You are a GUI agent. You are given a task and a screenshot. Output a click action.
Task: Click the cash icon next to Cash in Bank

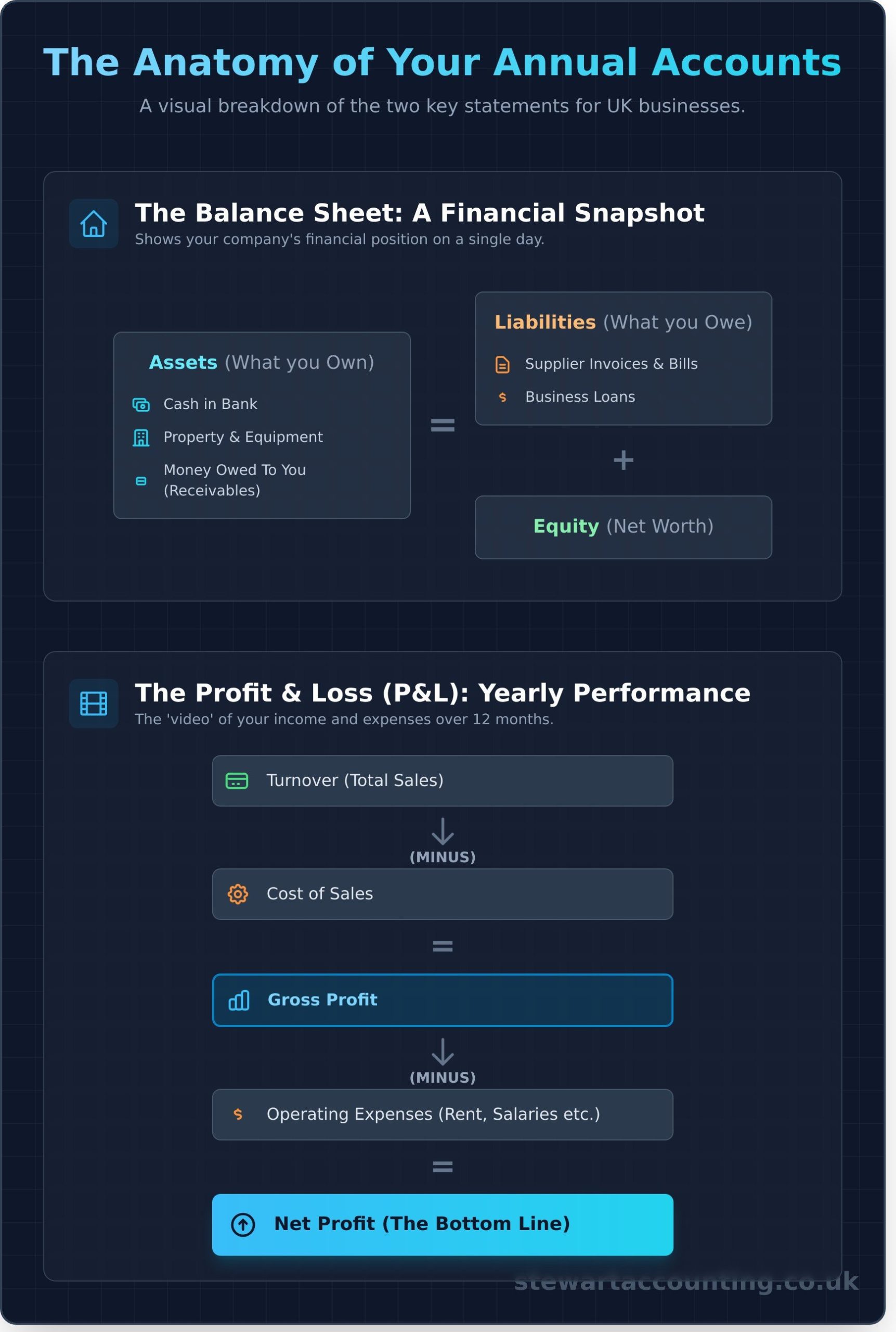tap(141, 405)
